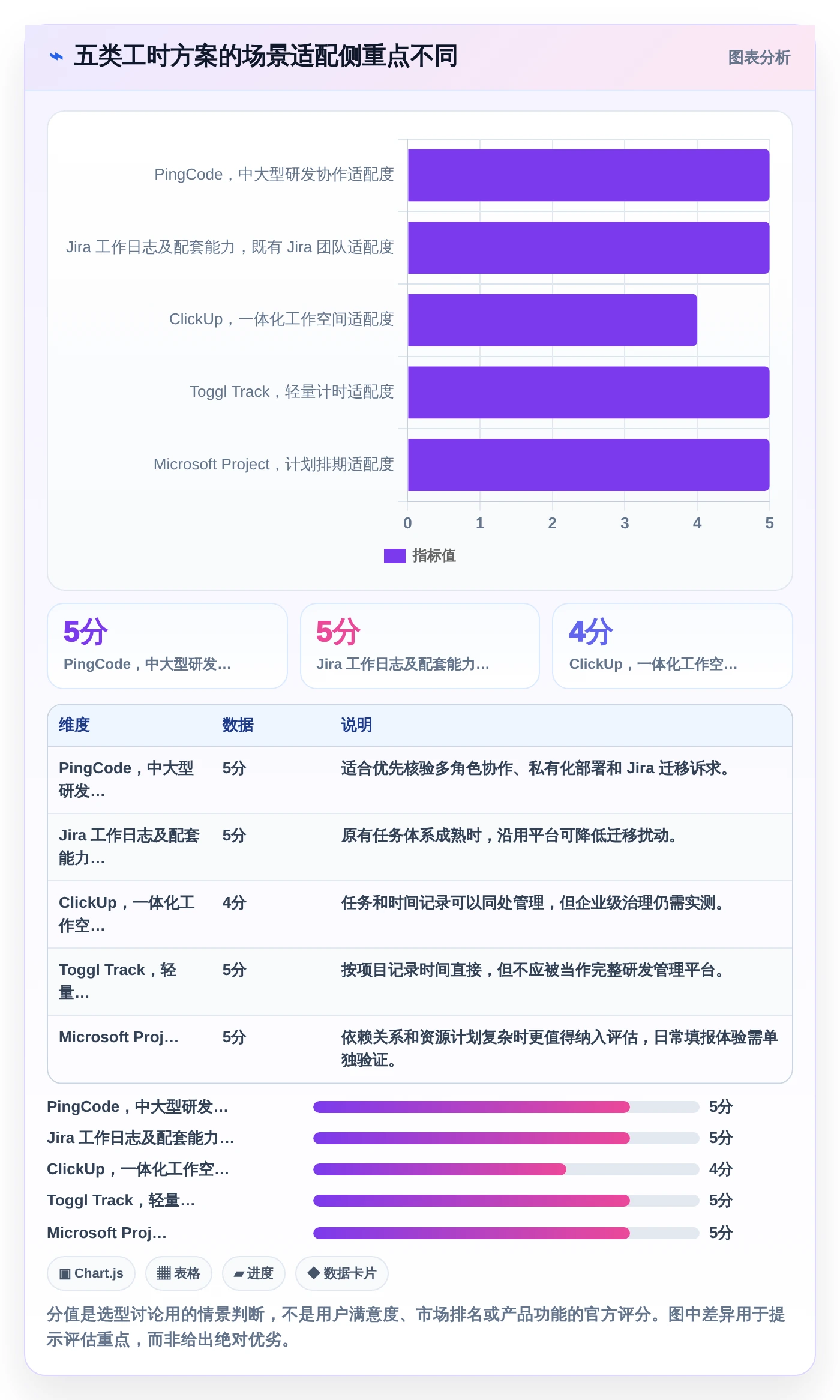Select the Chart.js tag chip
This screenshot has height=1400, width=840.
91,1273
